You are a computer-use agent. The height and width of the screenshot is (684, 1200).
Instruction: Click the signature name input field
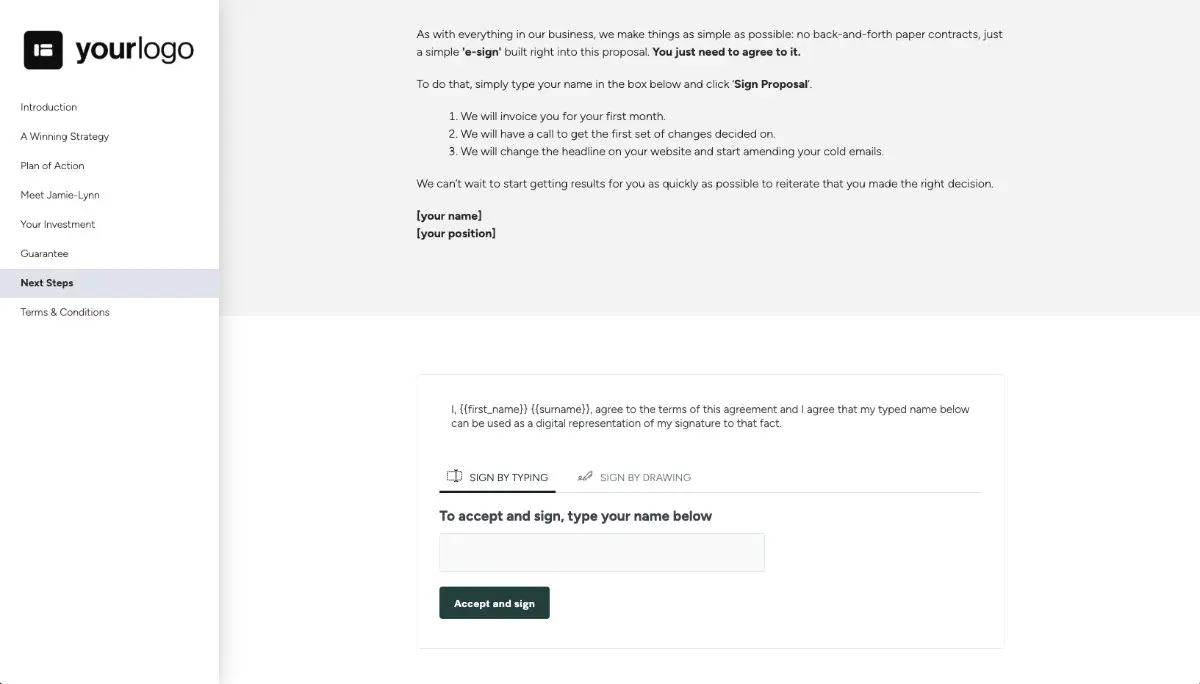(x=600, y=551)
